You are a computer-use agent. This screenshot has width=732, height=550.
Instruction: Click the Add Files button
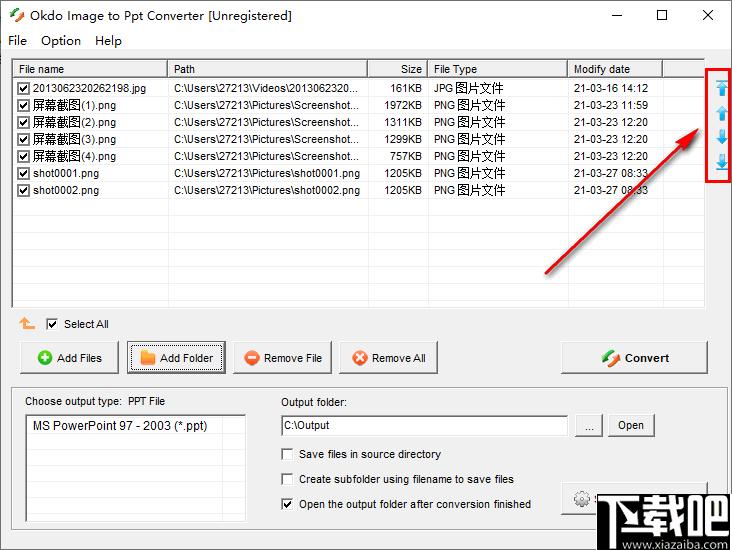(70, 358)
